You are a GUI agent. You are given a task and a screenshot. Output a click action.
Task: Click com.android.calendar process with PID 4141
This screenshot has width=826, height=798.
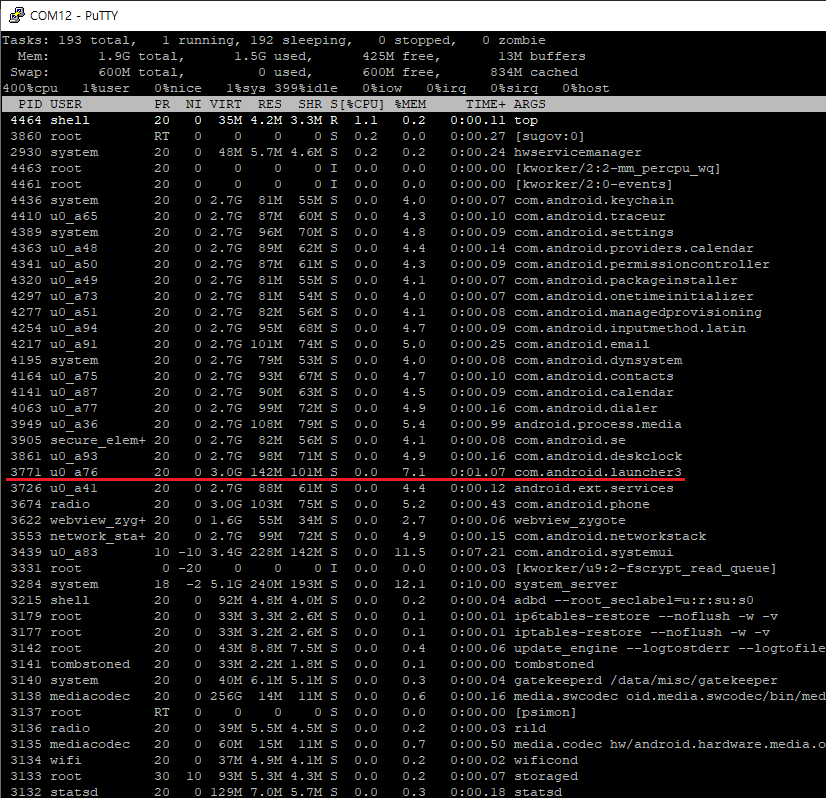click(594, 392)
